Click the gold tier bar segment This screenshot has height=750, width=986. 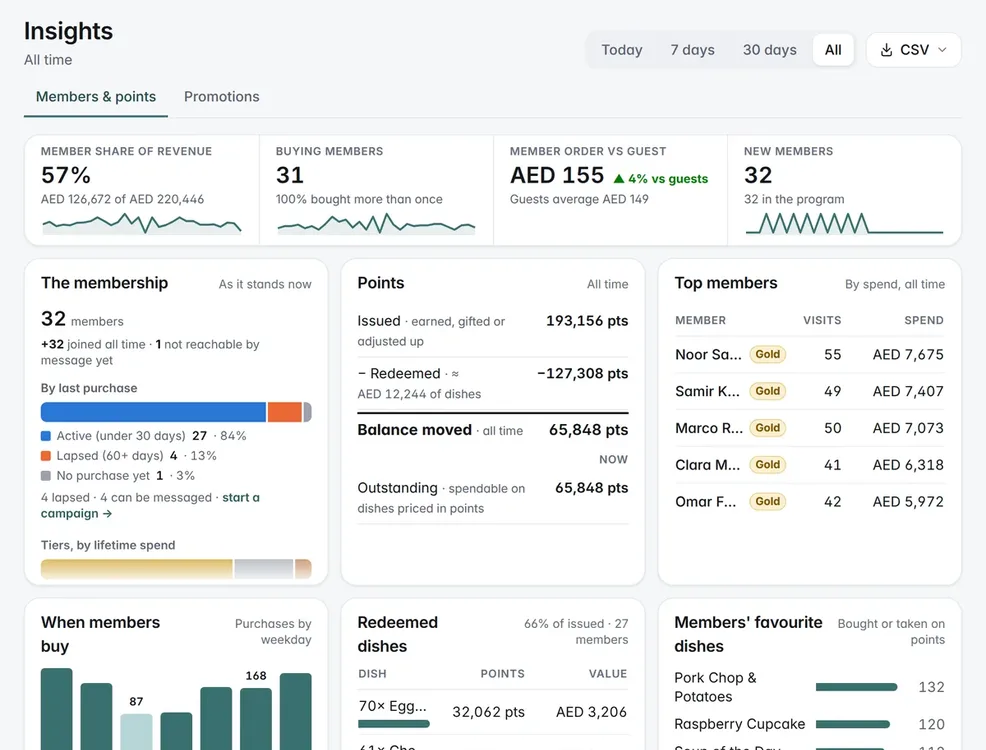[x=136, y=569]
